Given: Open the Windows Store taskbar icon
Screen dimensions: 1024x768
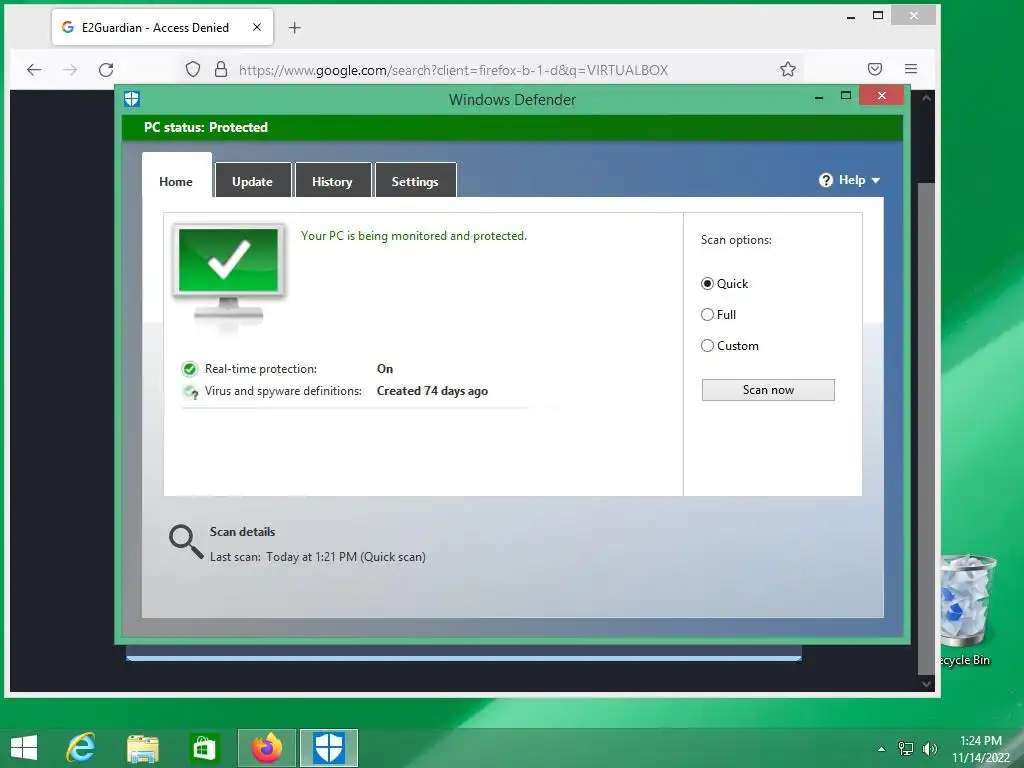Looking at the screenshot, I should tap(204, 748).
